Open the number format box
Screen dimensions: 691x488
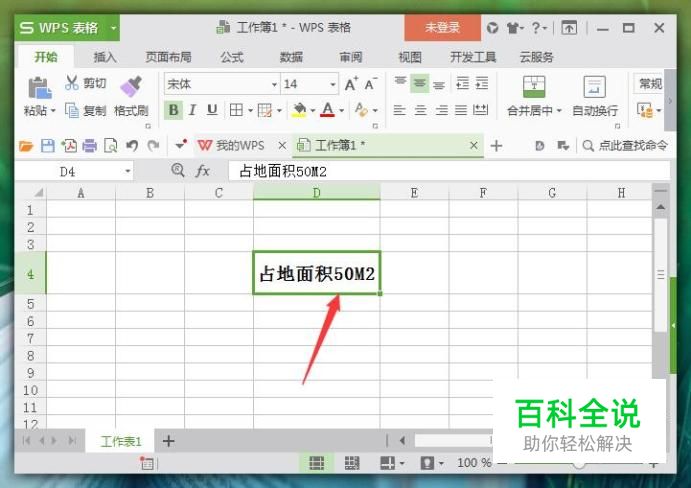pos(650,84)
